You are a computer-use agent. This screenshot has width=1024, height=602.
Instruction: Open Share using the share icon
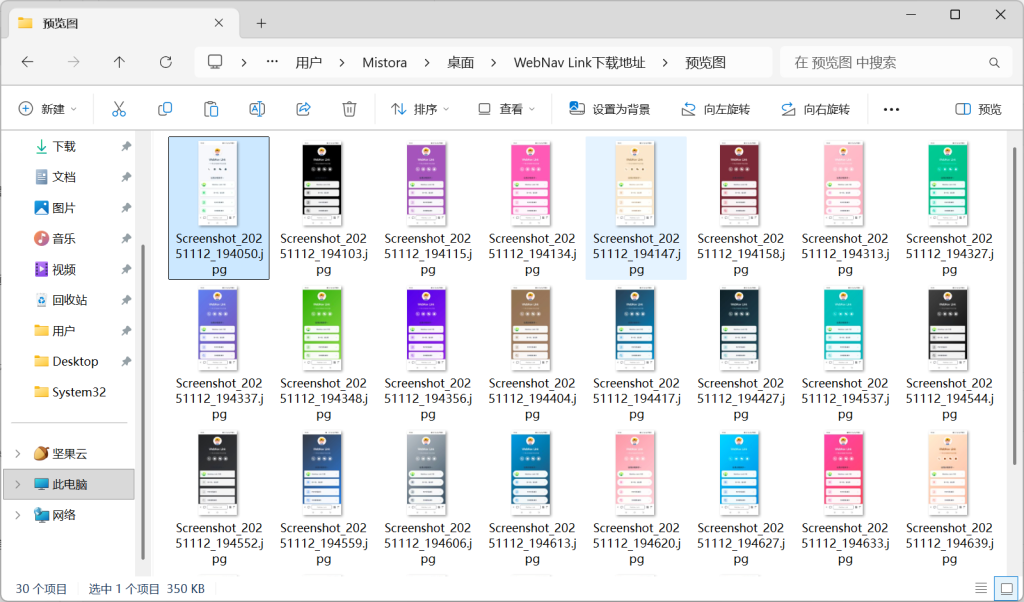pyautogui.click(x=303, y=108)
